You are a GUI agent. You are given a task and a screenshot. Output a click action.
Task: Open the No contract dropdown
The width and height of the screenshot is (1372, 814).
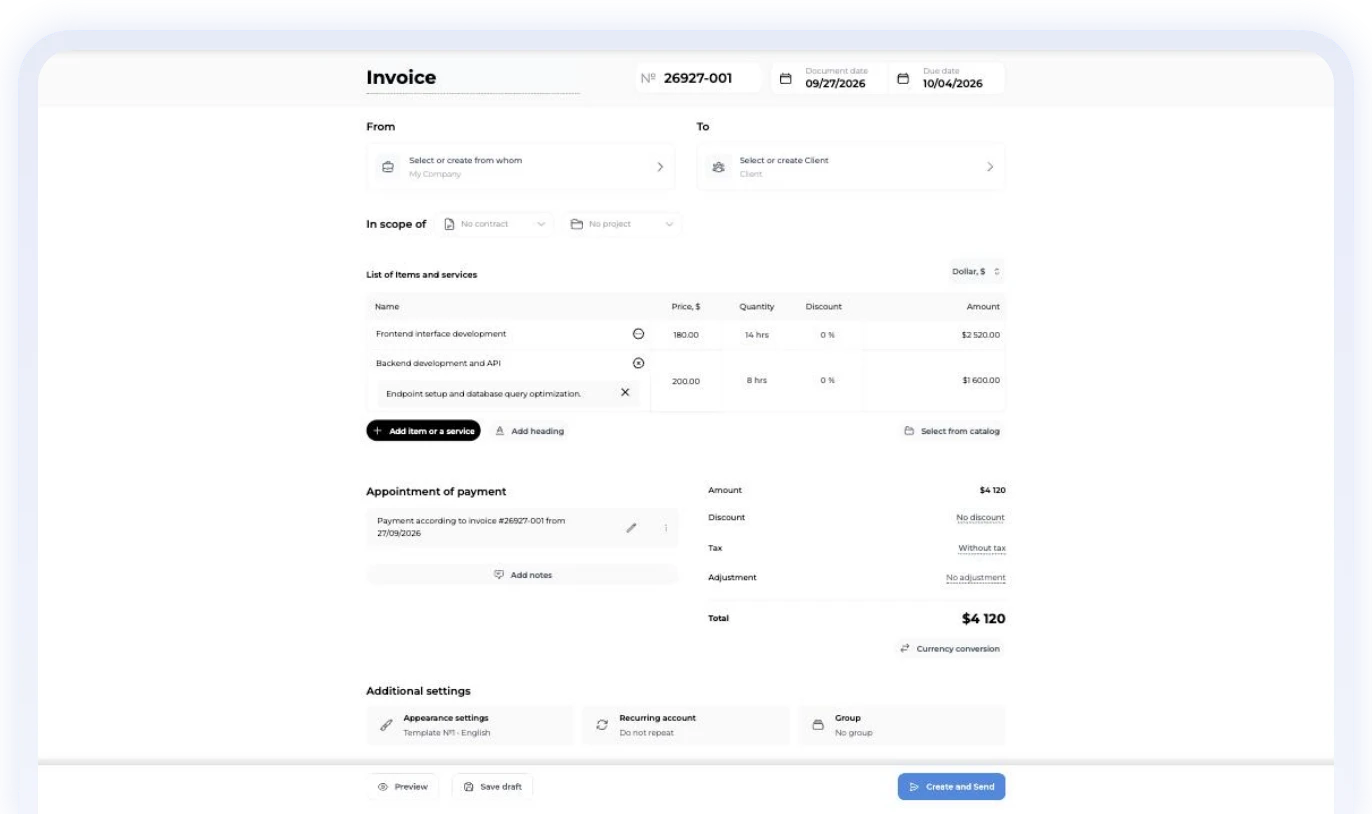496,224
